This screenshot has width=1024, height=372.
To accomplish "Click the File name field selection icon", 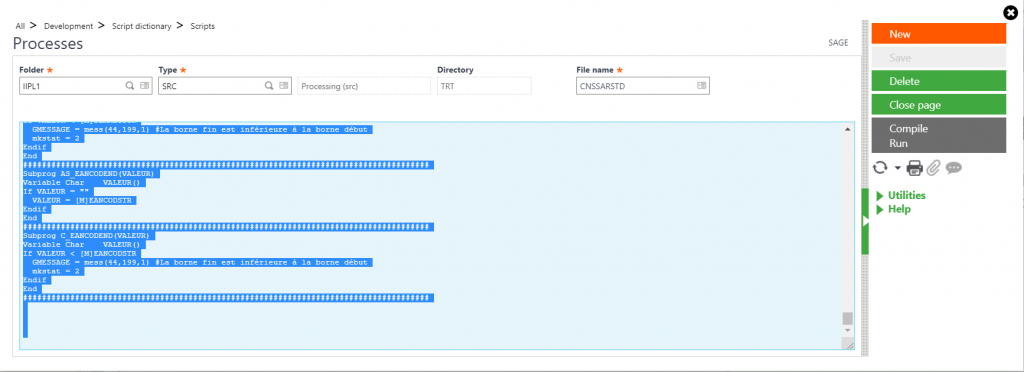I will tap(701, 86).
